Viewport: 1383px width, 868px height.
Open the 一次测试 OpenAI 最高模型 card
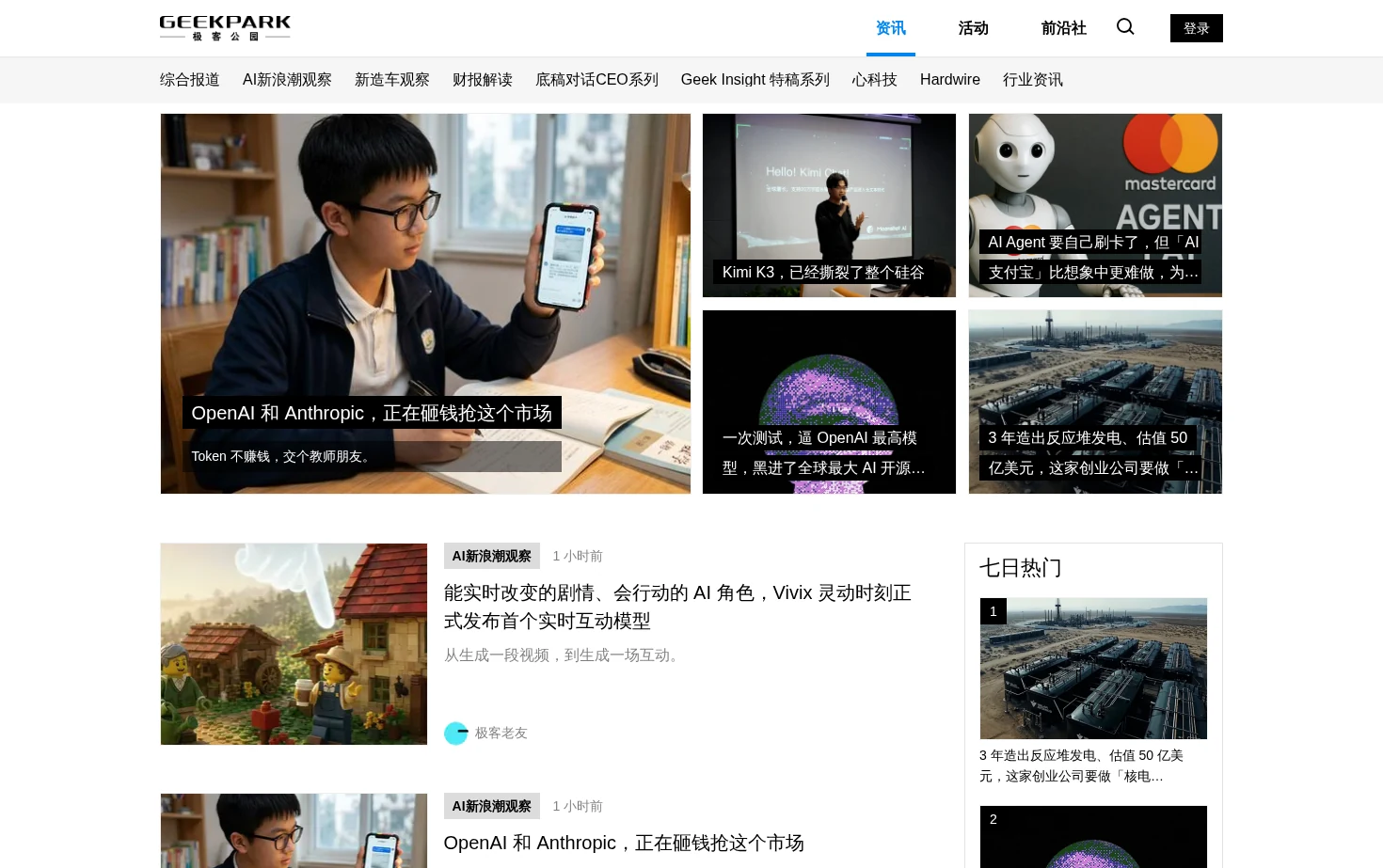[829, 402]
